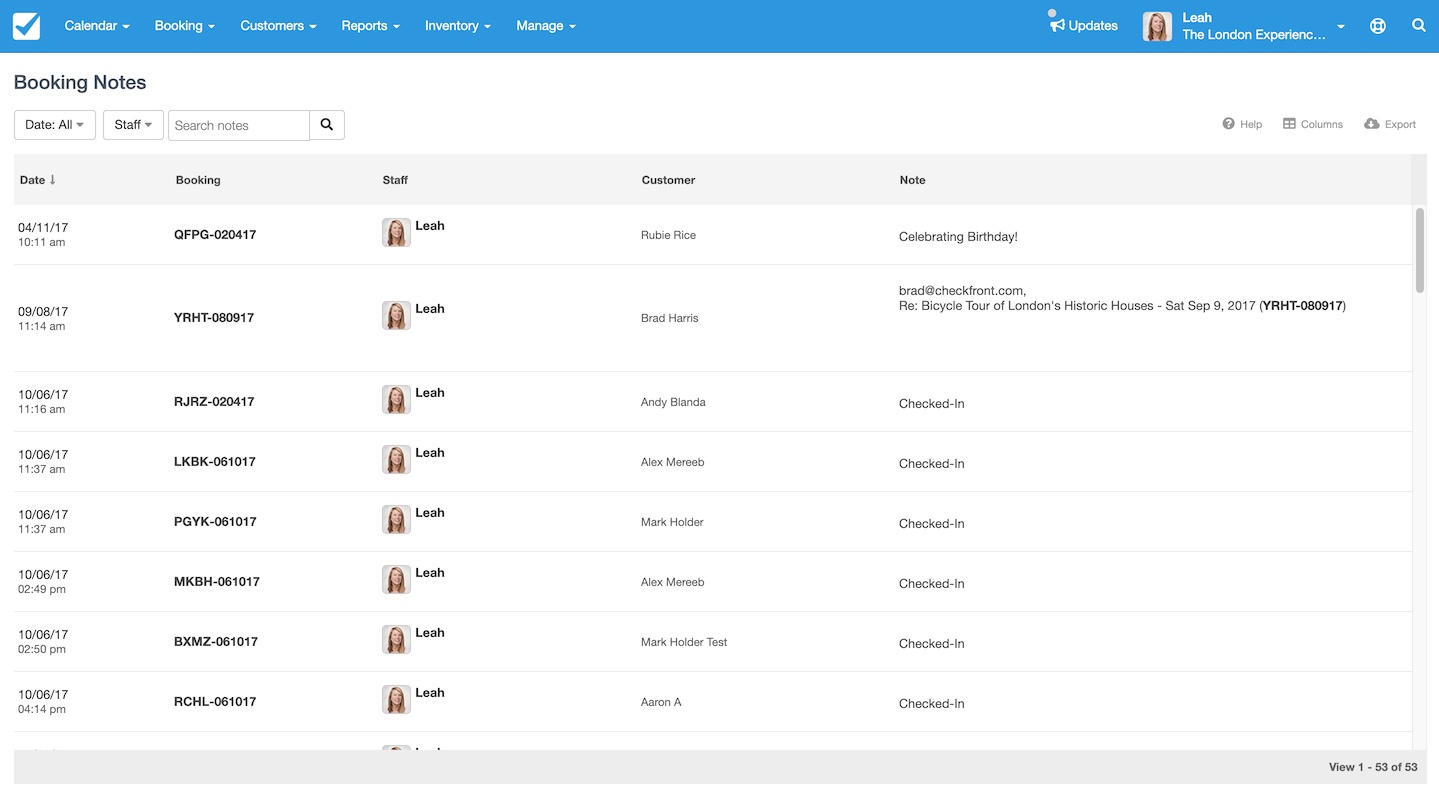Click the 10/06/17 04:14 pm date
This screenshot has width=1439, height=787.
(43, 701)
